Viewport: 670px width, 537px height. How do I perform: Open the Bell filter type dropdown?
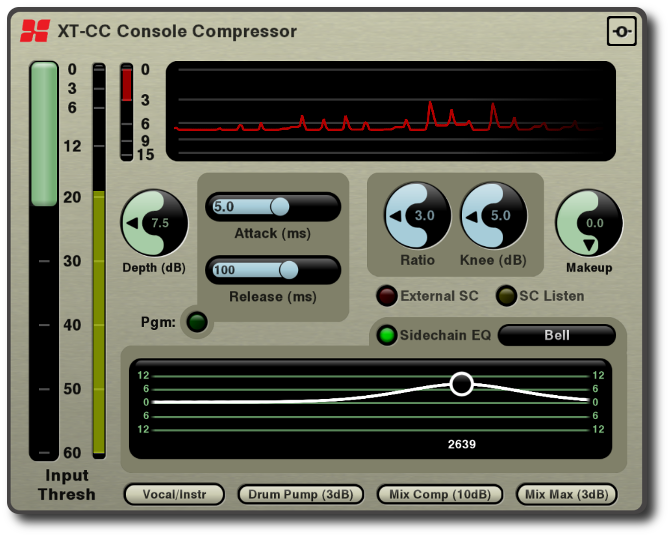point(557,335)
